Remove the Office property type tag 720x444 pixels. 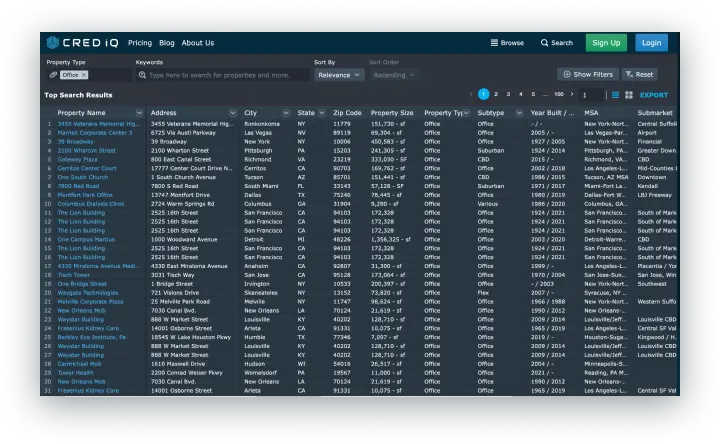point(84,75)
